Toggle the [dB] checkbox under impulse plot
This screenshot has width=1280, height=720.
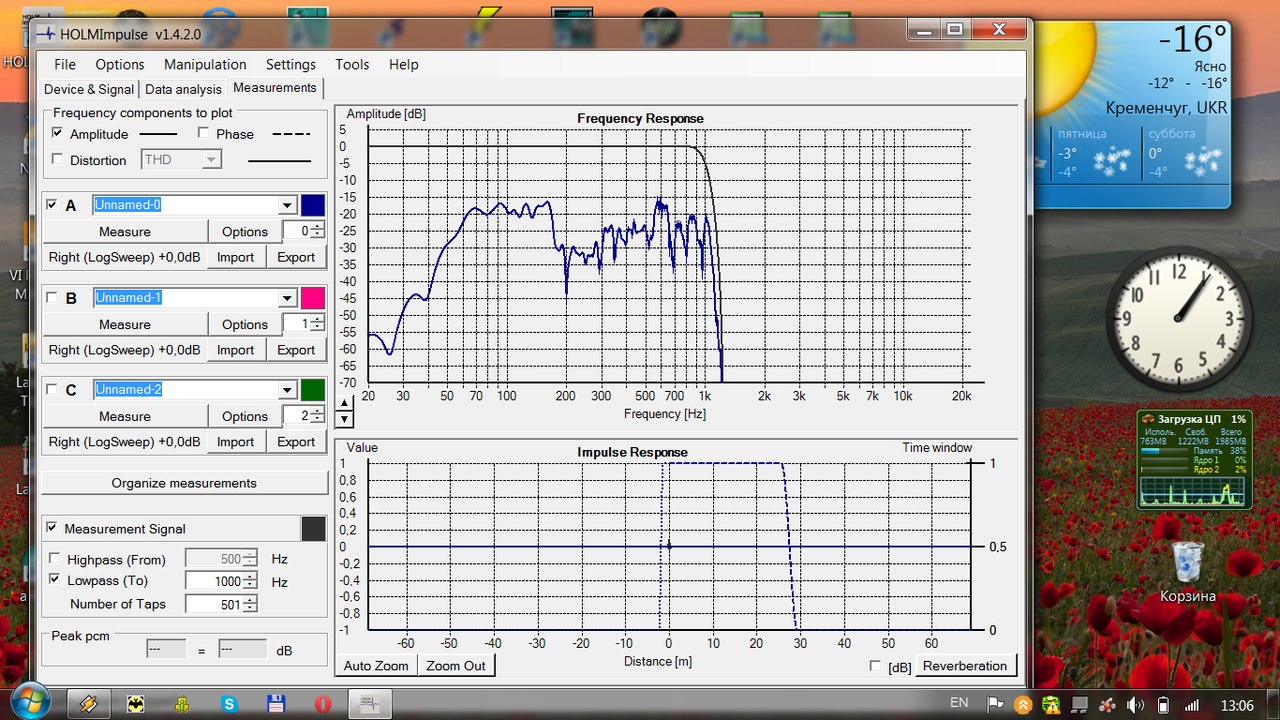pos(876,666)
